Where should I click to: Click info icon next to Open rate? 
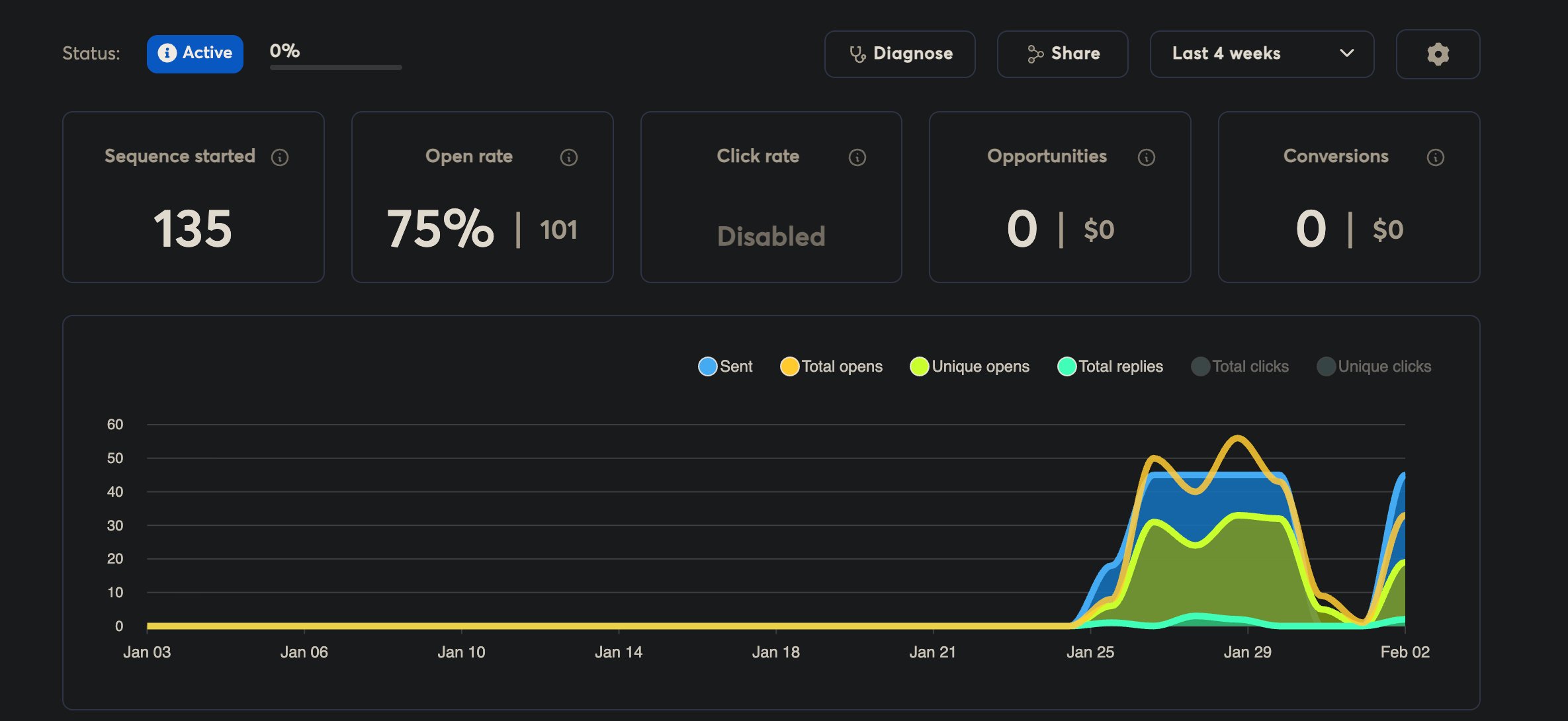click(x=569, y=157)
